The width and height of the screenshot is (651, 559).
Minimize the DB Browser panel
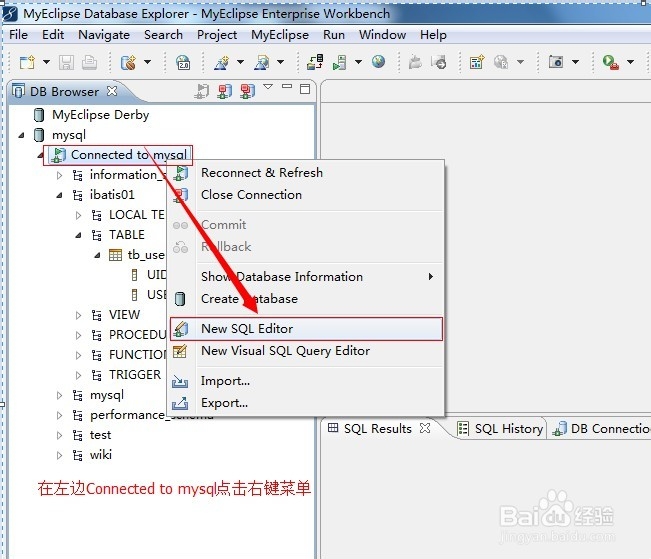(287, 87)
